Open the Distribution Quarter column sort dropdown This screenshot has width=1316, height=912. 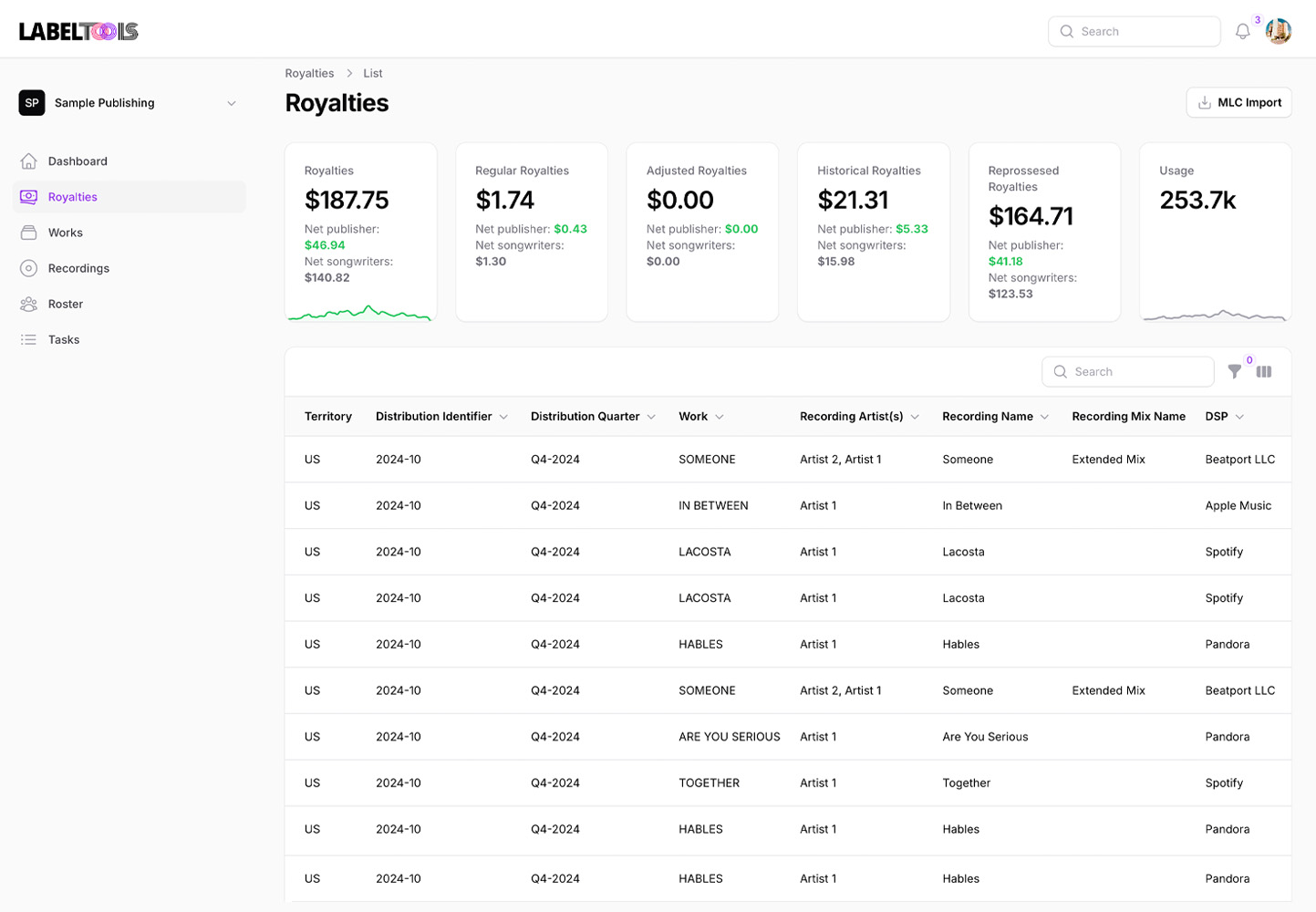[x=650, y=417]
